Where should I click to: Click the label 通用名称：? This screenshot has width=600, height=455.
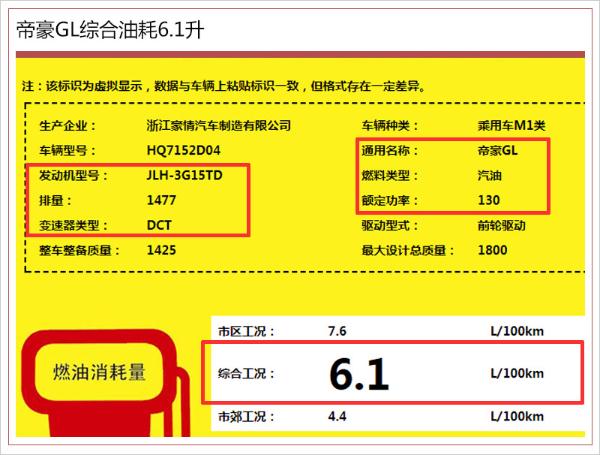point(390,150)
